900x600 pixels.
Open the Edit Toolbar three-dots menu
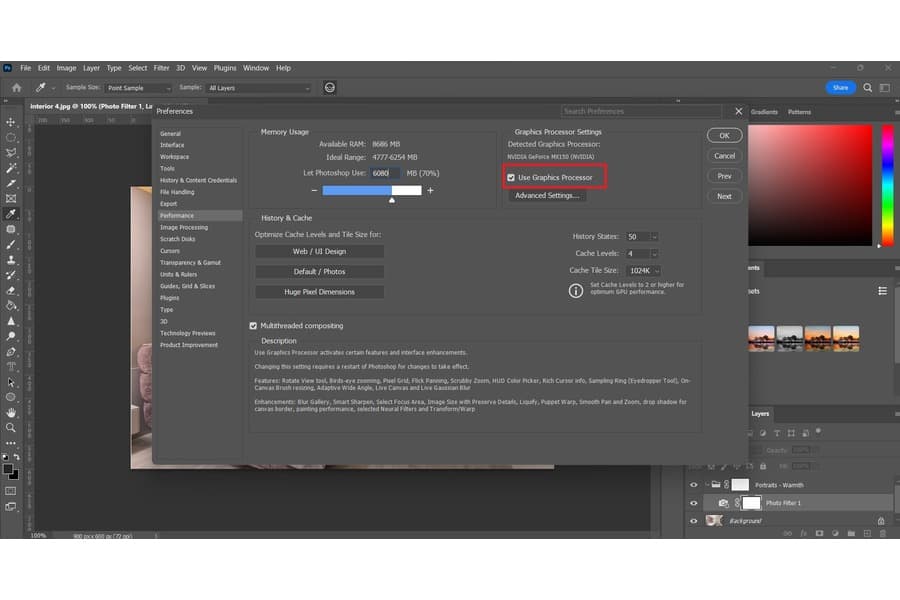[11, 443]
